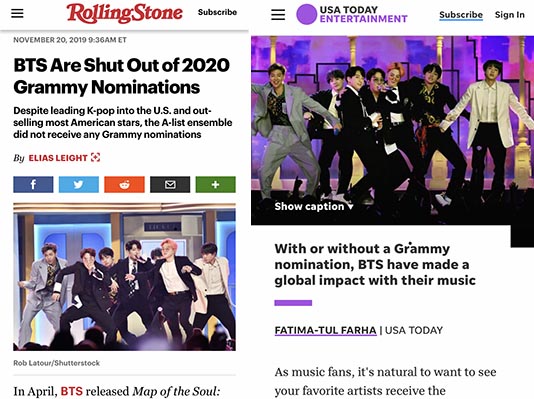The height and width of the screenshot is (399, 534).
Task: Share article on Facebook
Action: tap(33, 185)
